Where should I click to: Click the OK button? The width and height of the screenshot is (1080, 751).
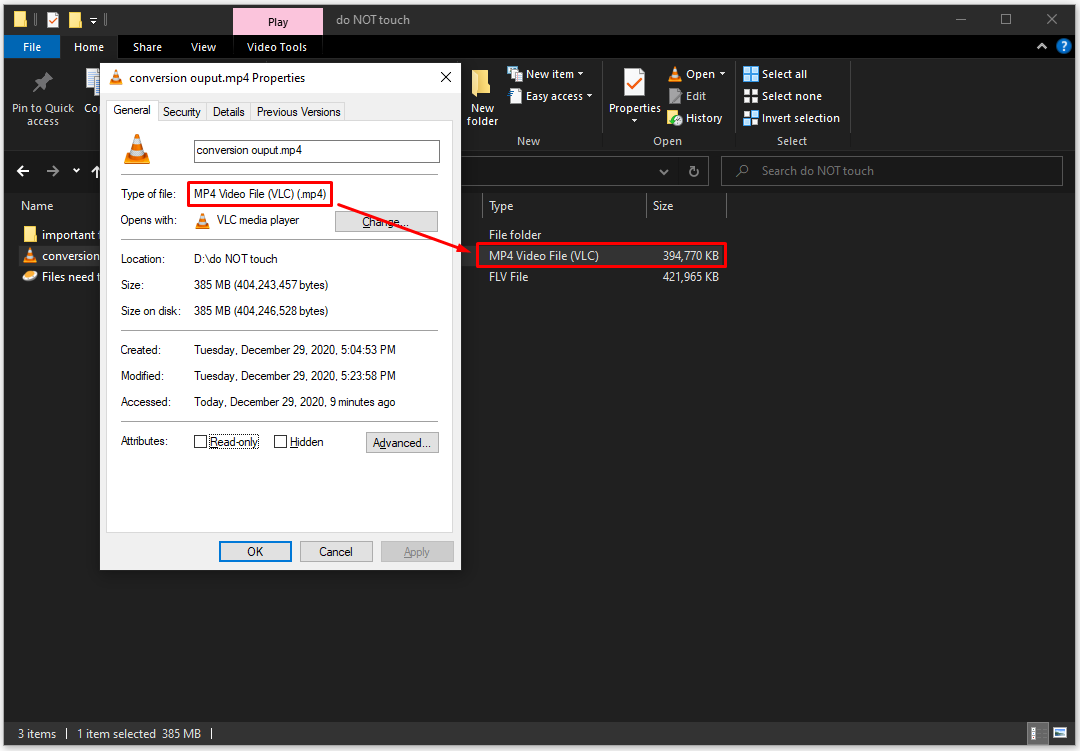point(255,552)
